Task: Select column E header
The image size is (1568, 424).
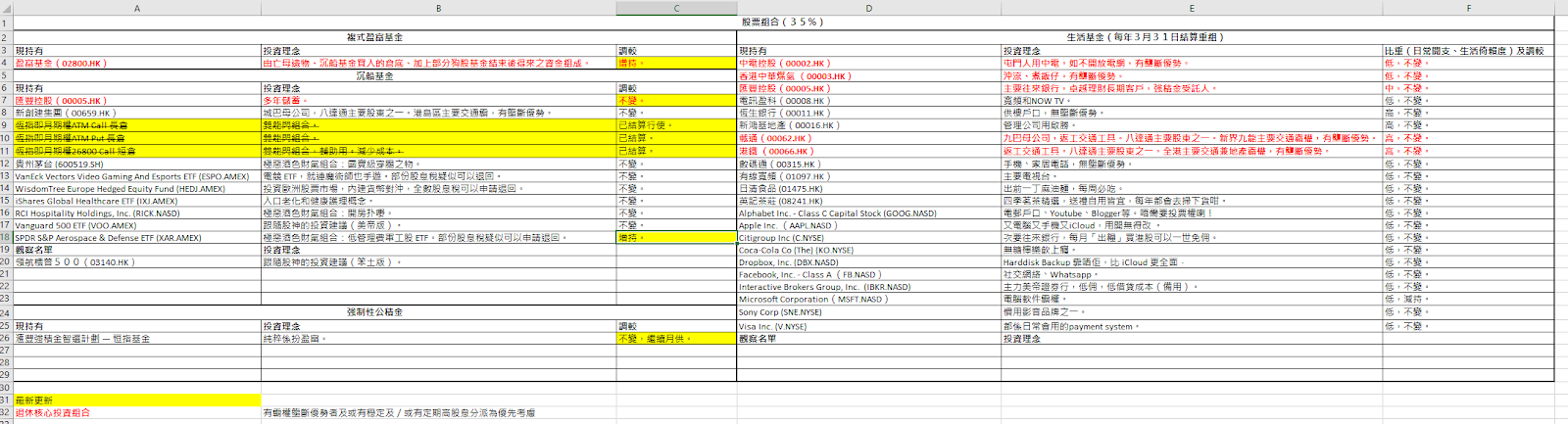Action: click(x=1192, y=8)
